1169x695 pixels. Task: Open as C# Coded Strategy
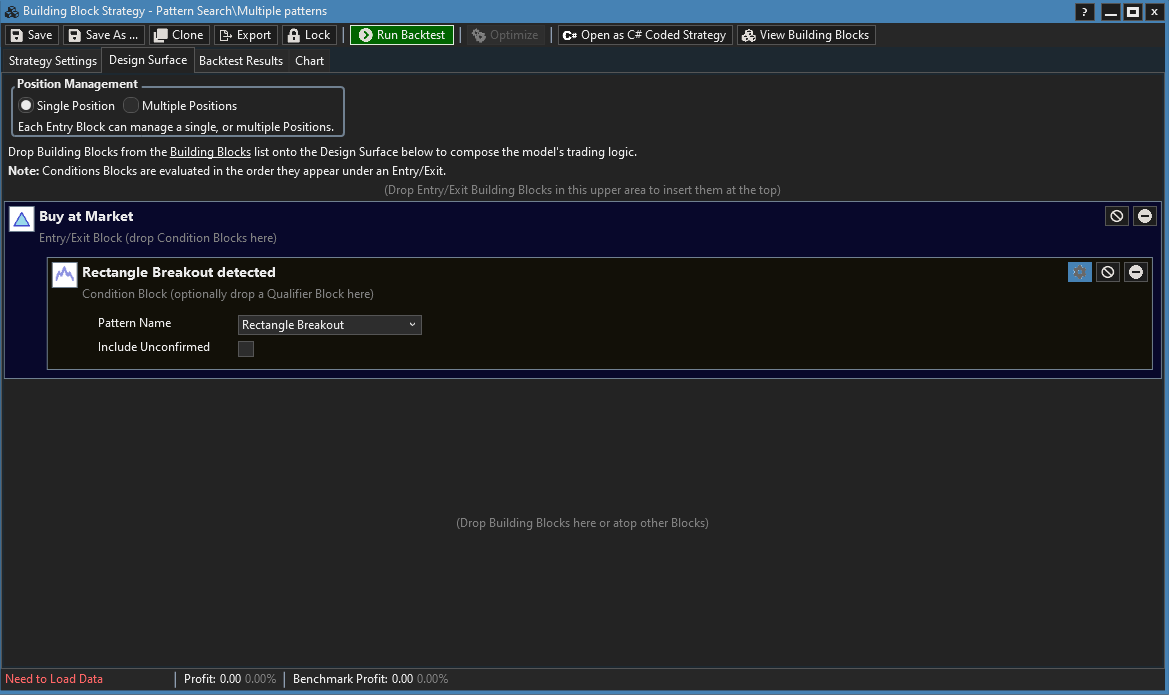click(x=645, y=35)
